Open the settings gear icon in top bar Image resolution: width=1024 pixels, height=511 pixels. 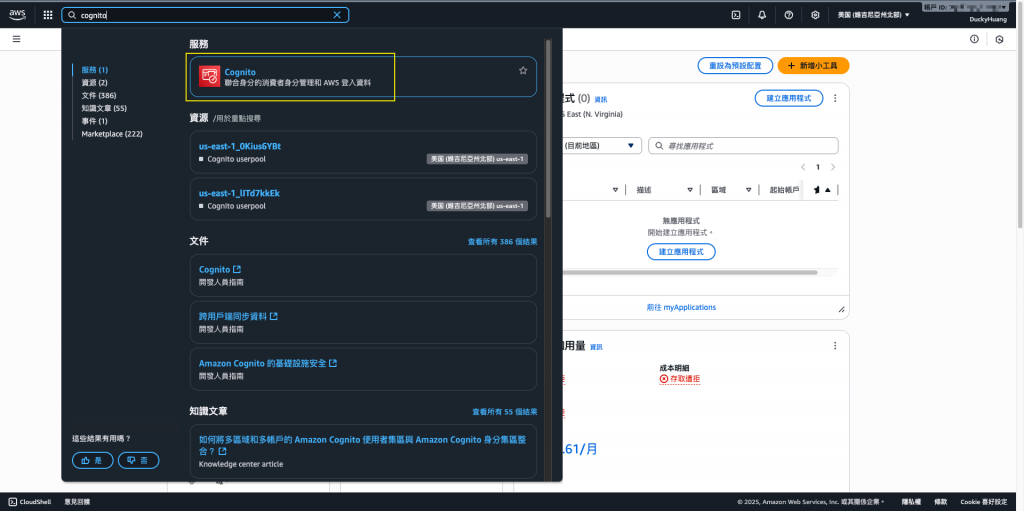[815, 15]
